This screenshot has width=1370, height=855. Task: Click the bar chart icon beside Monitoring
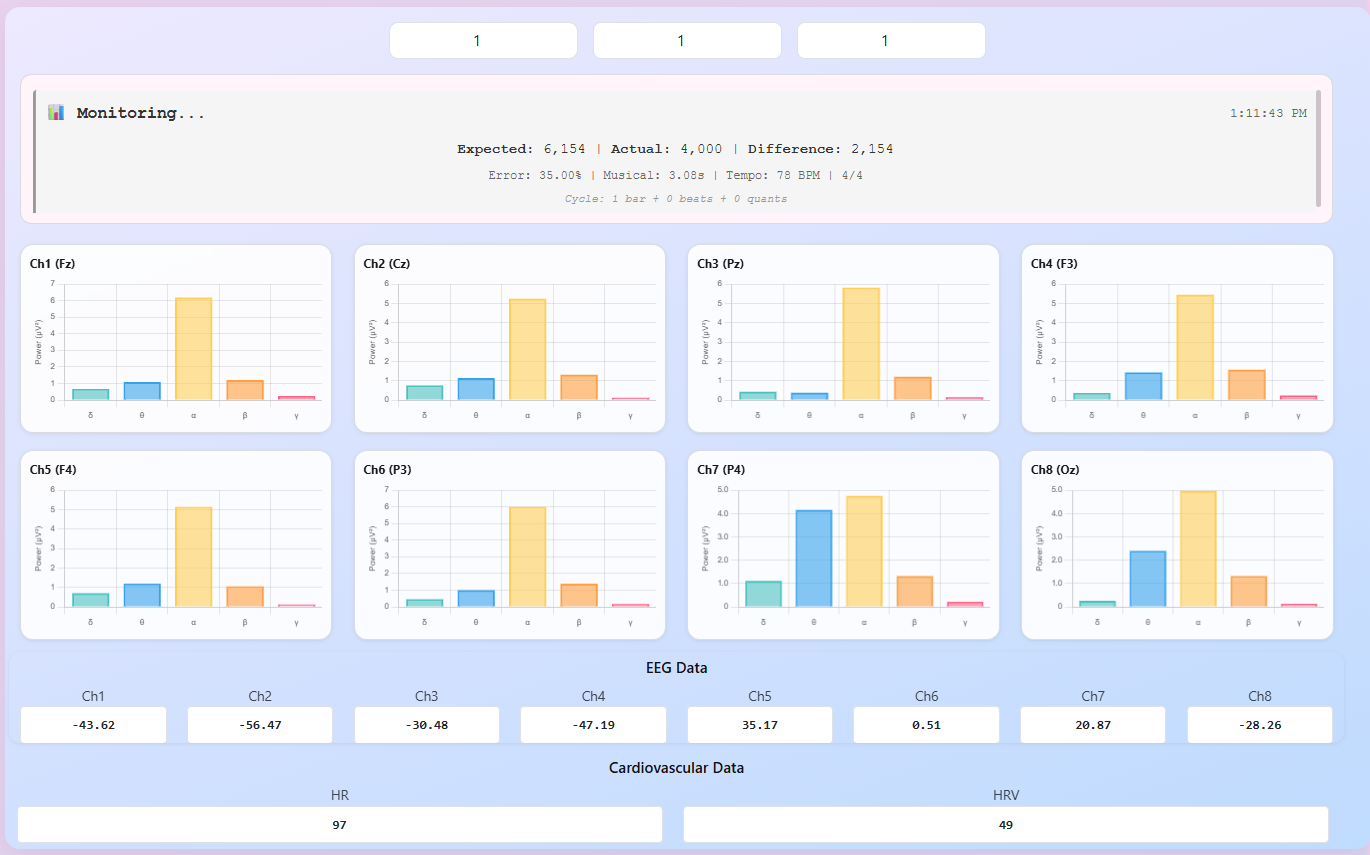pos(57,111)
